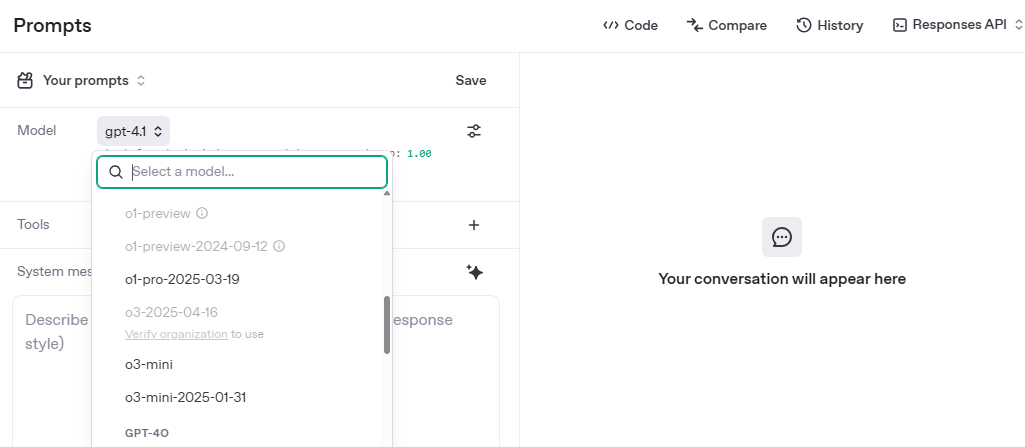
Task: Click the scroll up arrow in model list
Action: [x=386, y=193]
